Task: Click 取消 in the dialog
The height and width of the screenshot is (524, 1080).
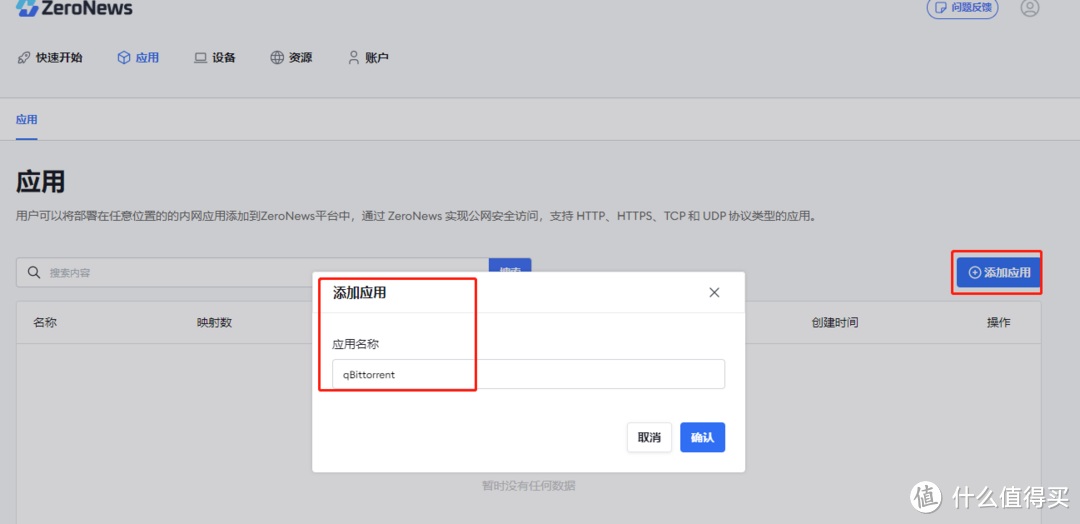Action: (x=650, y=437)
